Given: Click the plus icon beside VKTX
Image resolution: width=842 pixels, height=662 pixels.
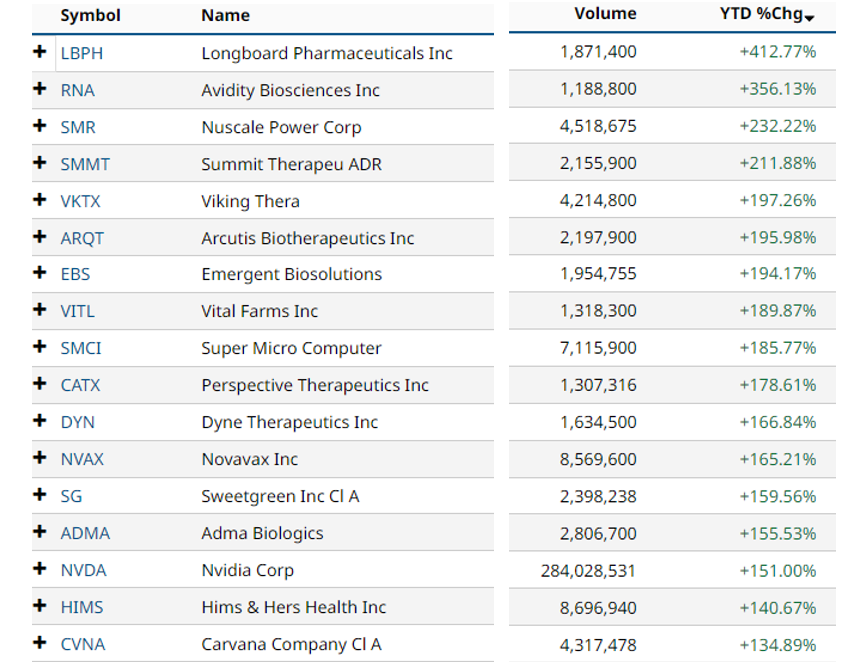Looking at the screenshot, I should click(40, 200).
